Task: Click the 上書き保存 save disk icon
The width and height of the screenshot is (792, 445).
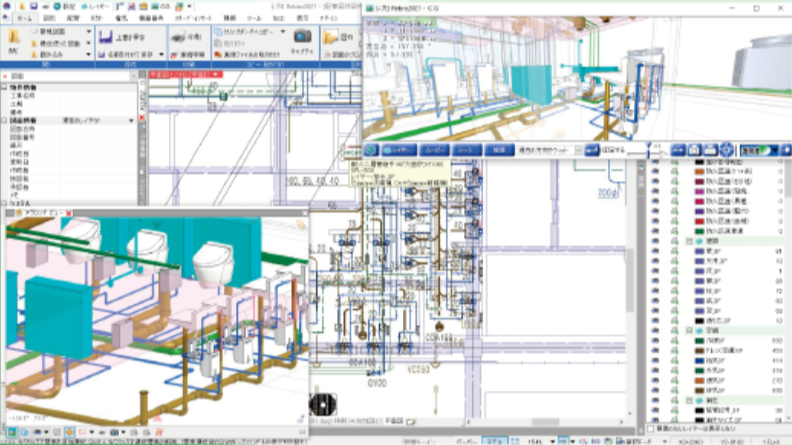Action: (106, 36)
